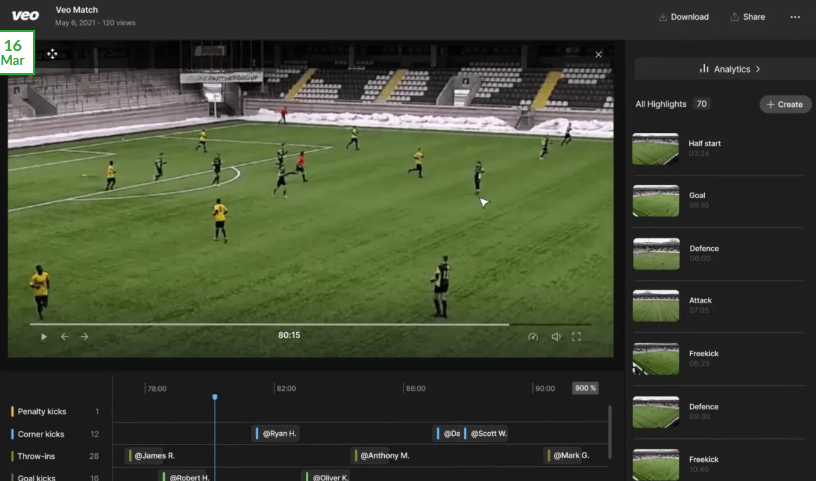
Task: Select the Corner kicks event category
Action: (41, 434)
